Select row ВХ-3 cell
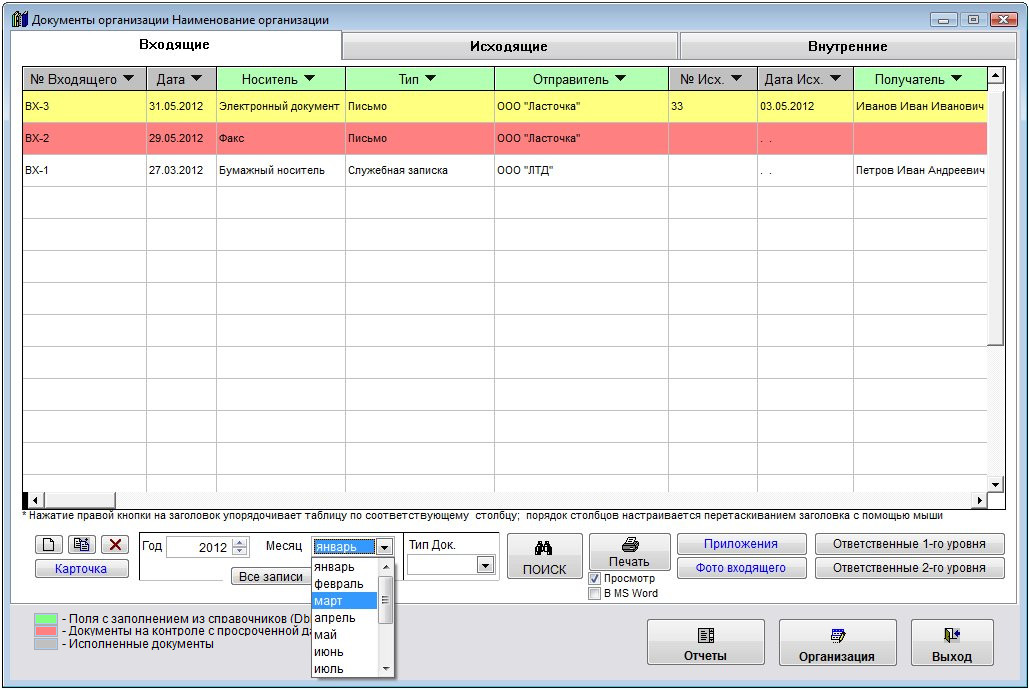This screenshot has height=690, width=1029. tap(85, 106)
